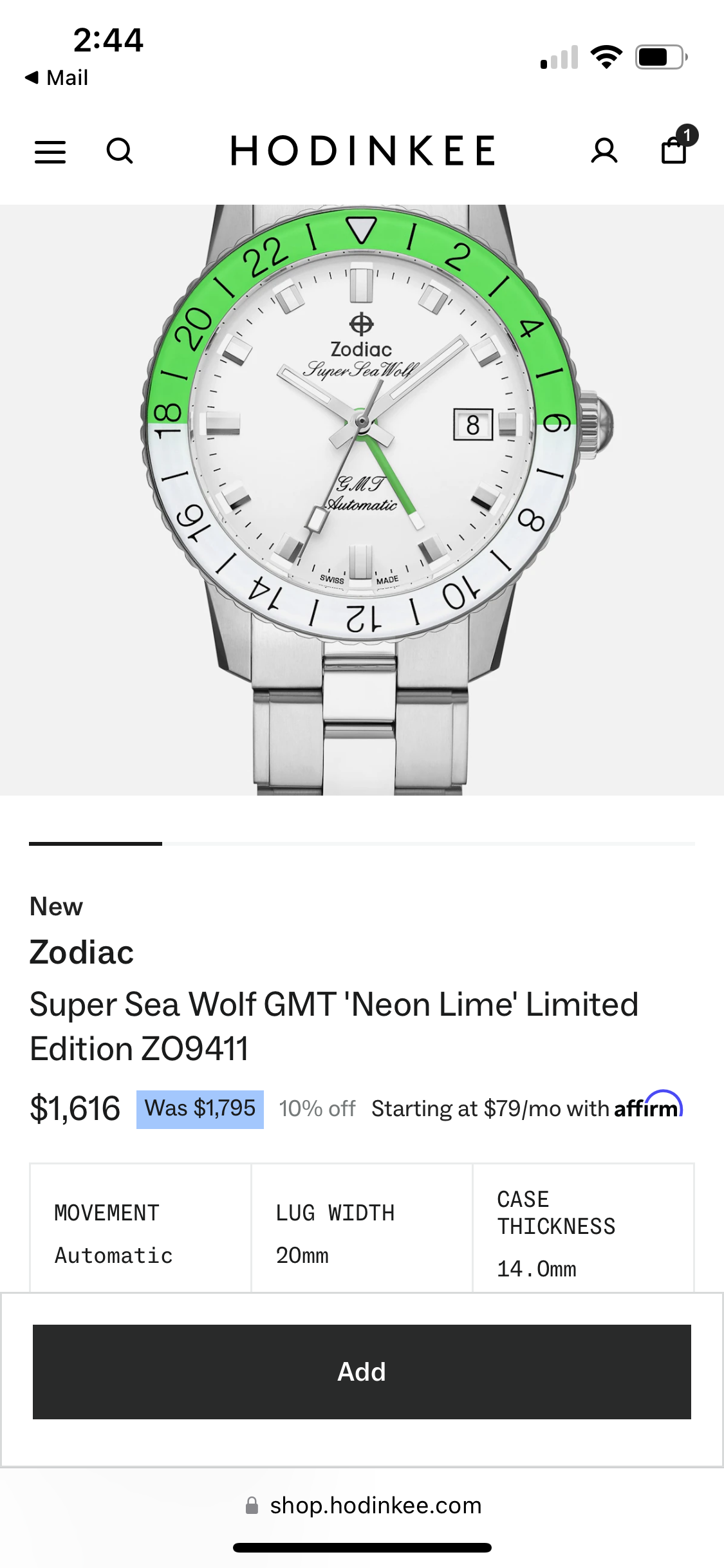Tap the image gallery progress bar
Viewport: 724px width, 1568px height.
[362, 843]
